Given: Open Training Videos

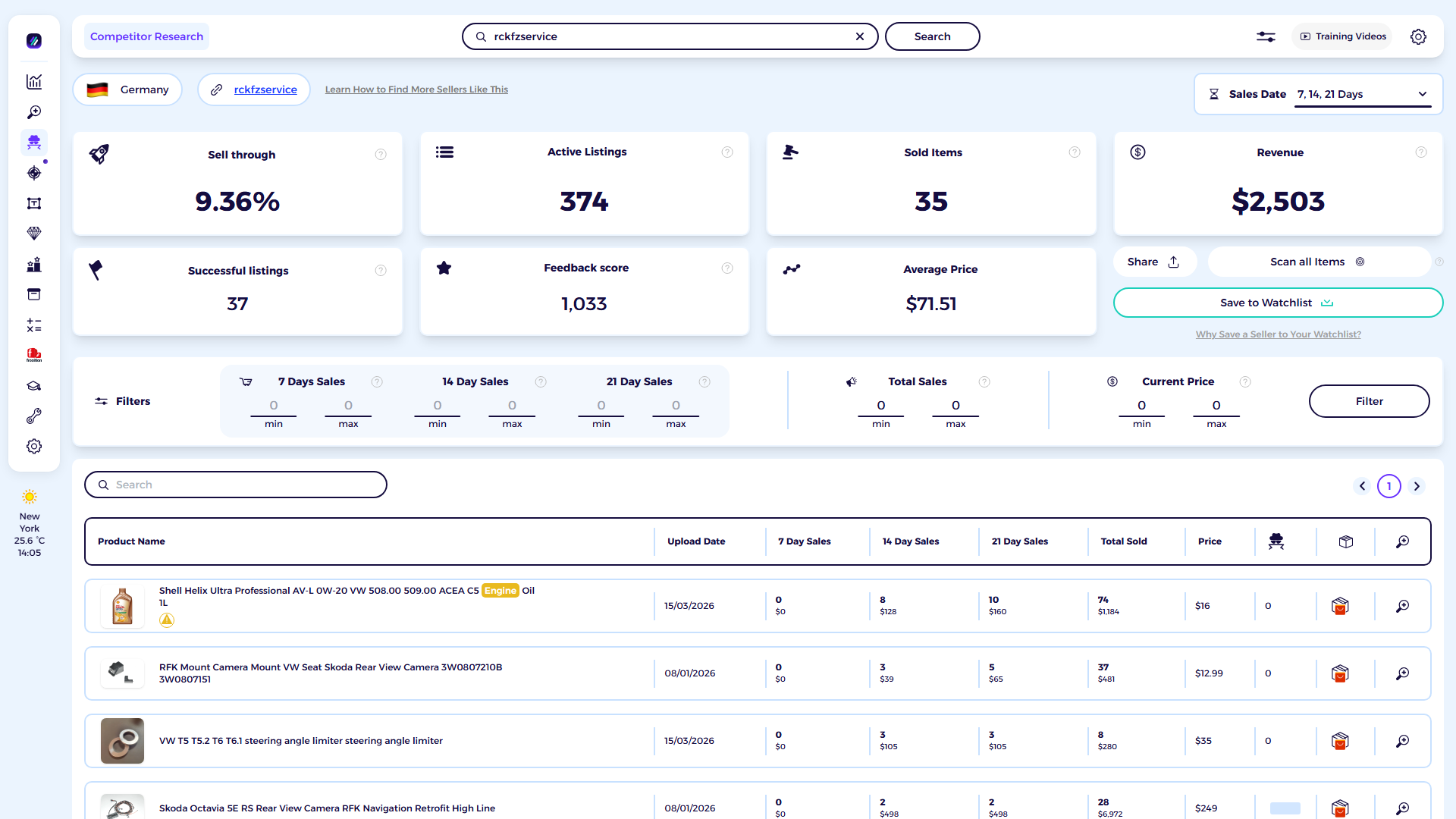Looking at the screenshot, I should coord(1342,36).
